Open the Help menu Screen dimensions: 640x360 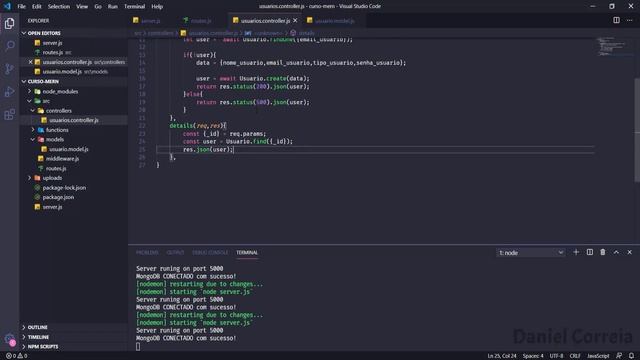[157, 7]
